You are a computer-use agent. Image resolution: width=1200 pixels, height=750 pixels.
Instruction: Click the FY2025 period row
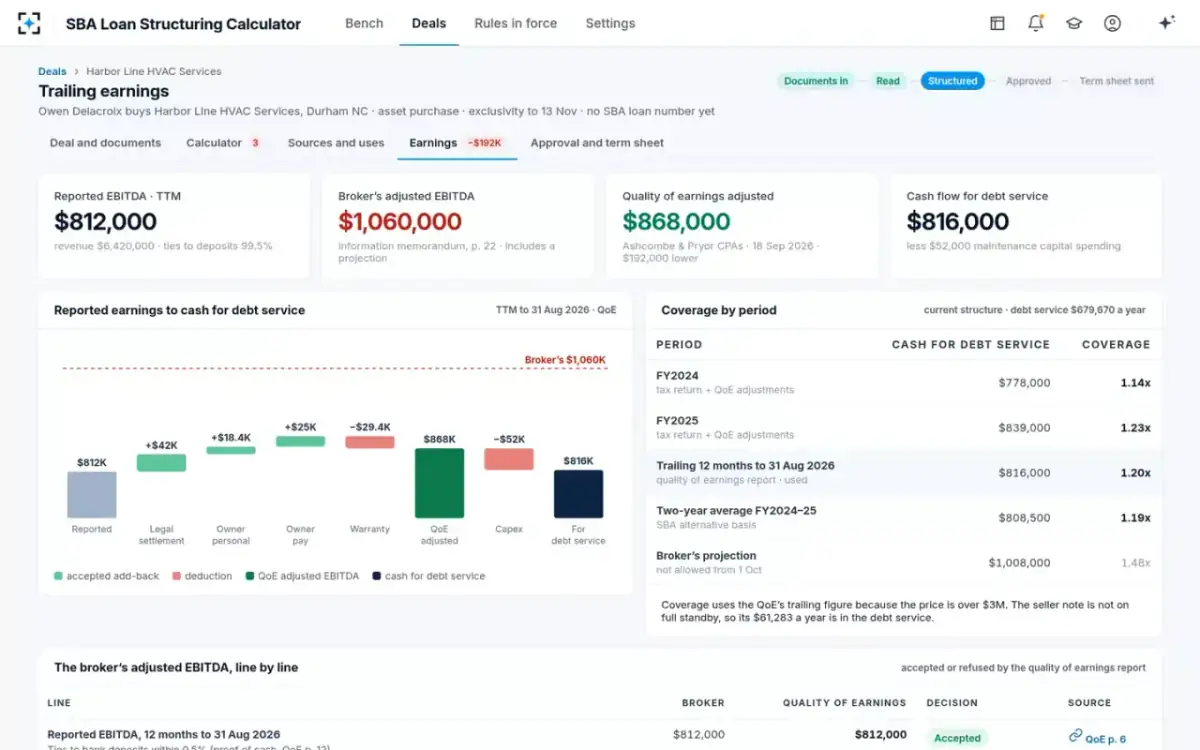[904, 428]
